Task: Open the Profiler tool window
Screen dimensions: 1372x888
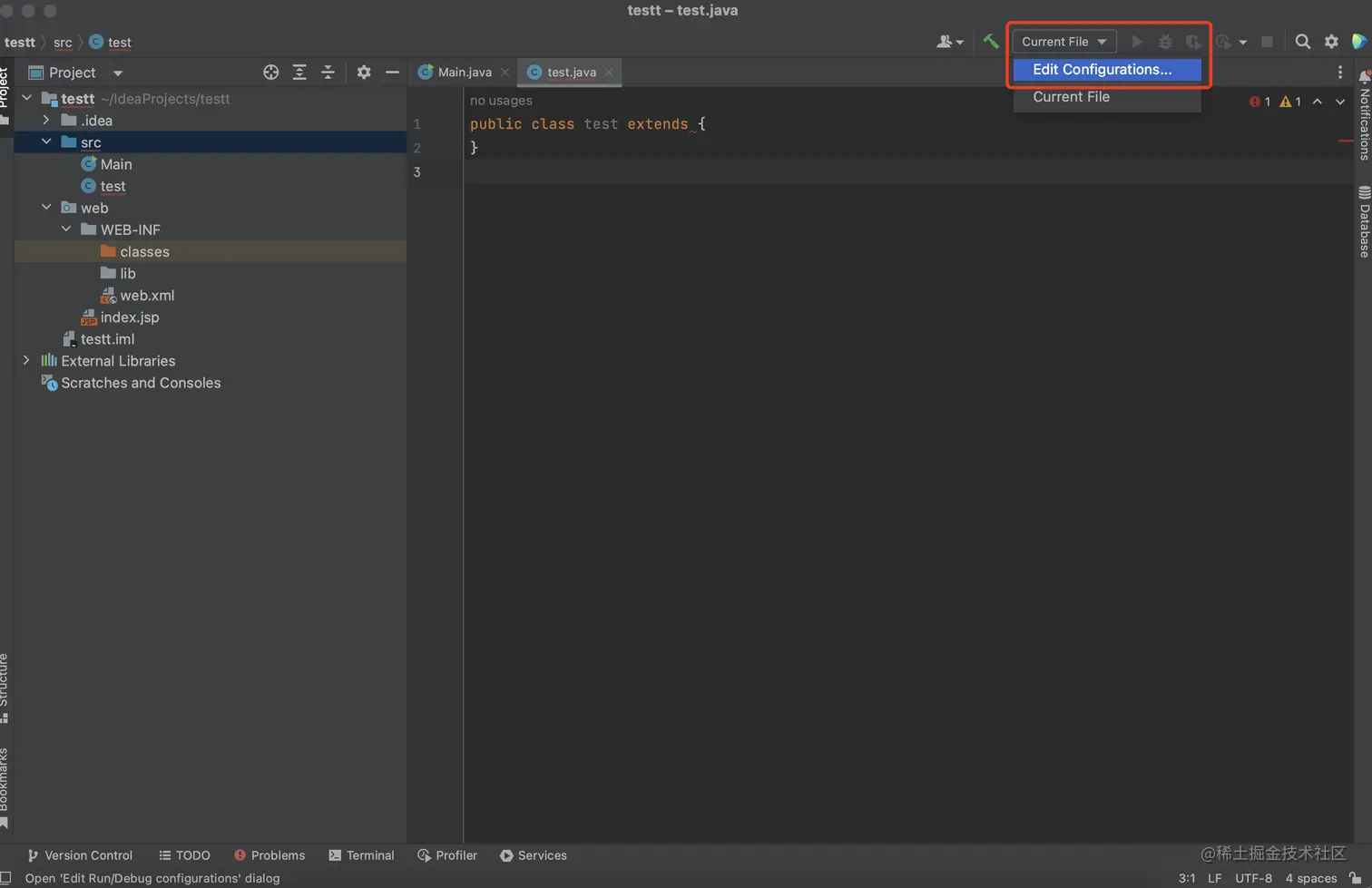Action: pyautogui.click(x=446, y=855)
